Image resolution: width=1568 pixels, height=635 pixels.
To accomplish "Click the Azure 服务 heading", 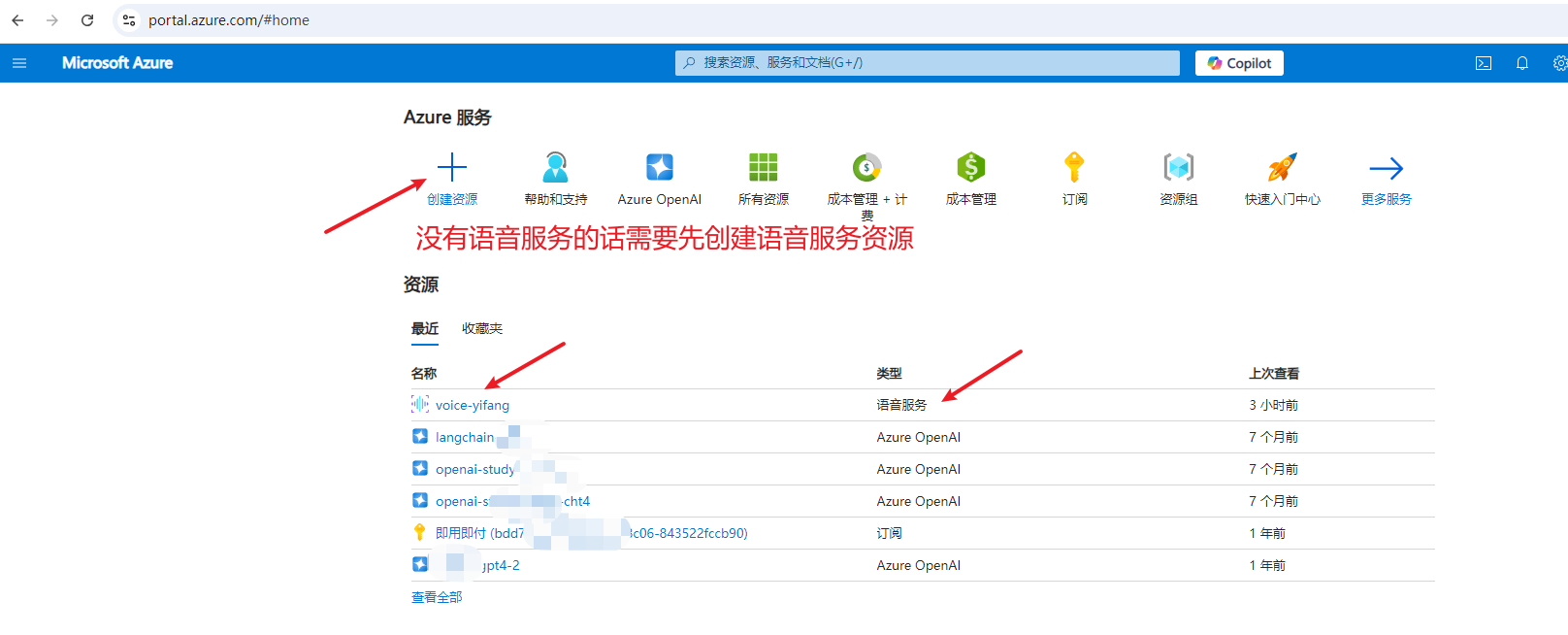I will 447,117.
